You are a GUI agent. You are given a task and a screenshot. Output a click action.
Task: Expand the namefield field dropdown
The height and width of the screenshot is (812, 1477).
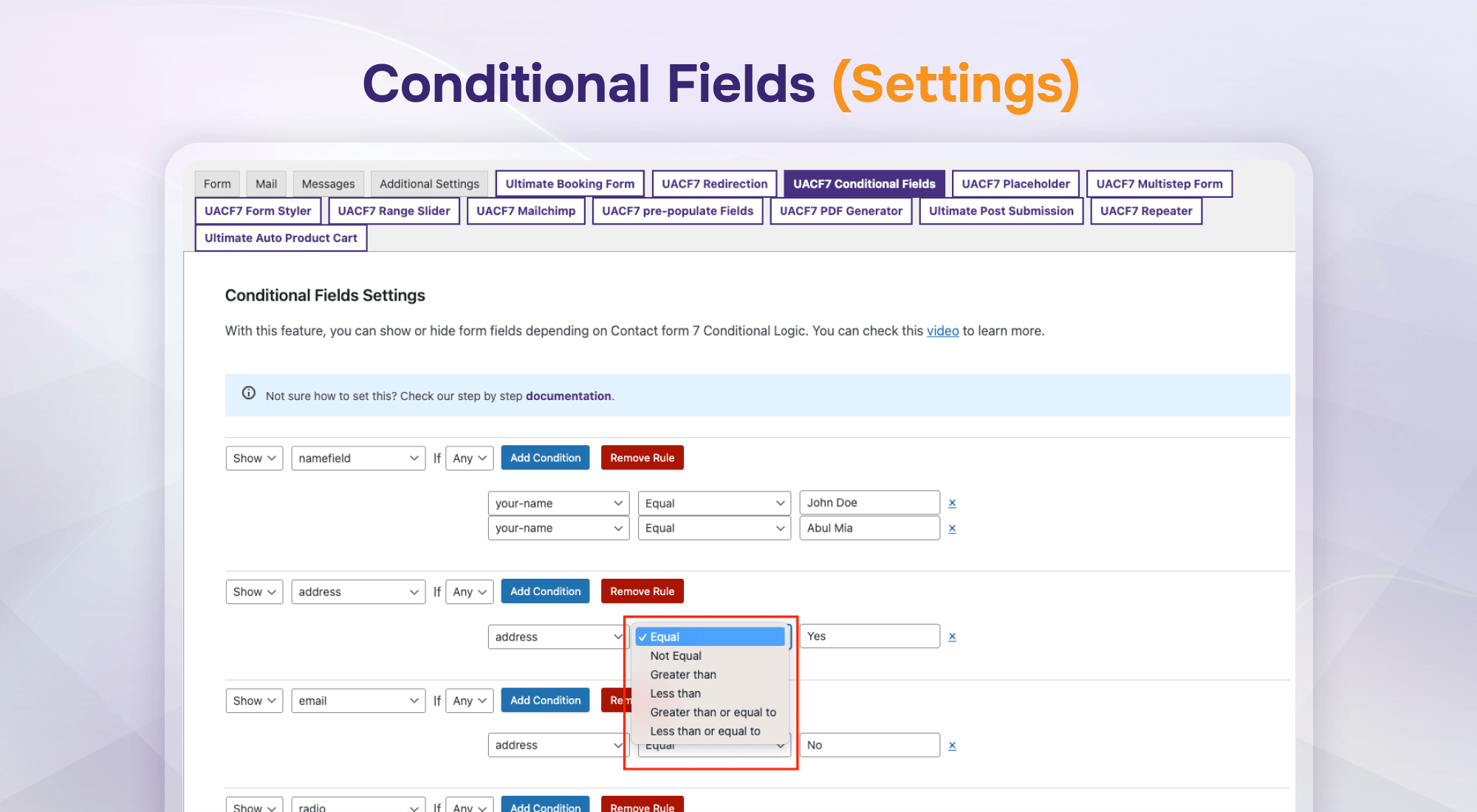click(358, 458)
